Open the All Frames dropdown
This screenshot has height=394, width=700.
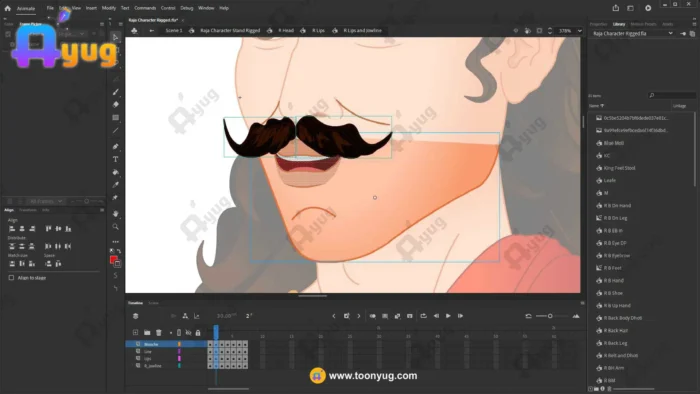[46, 201]
